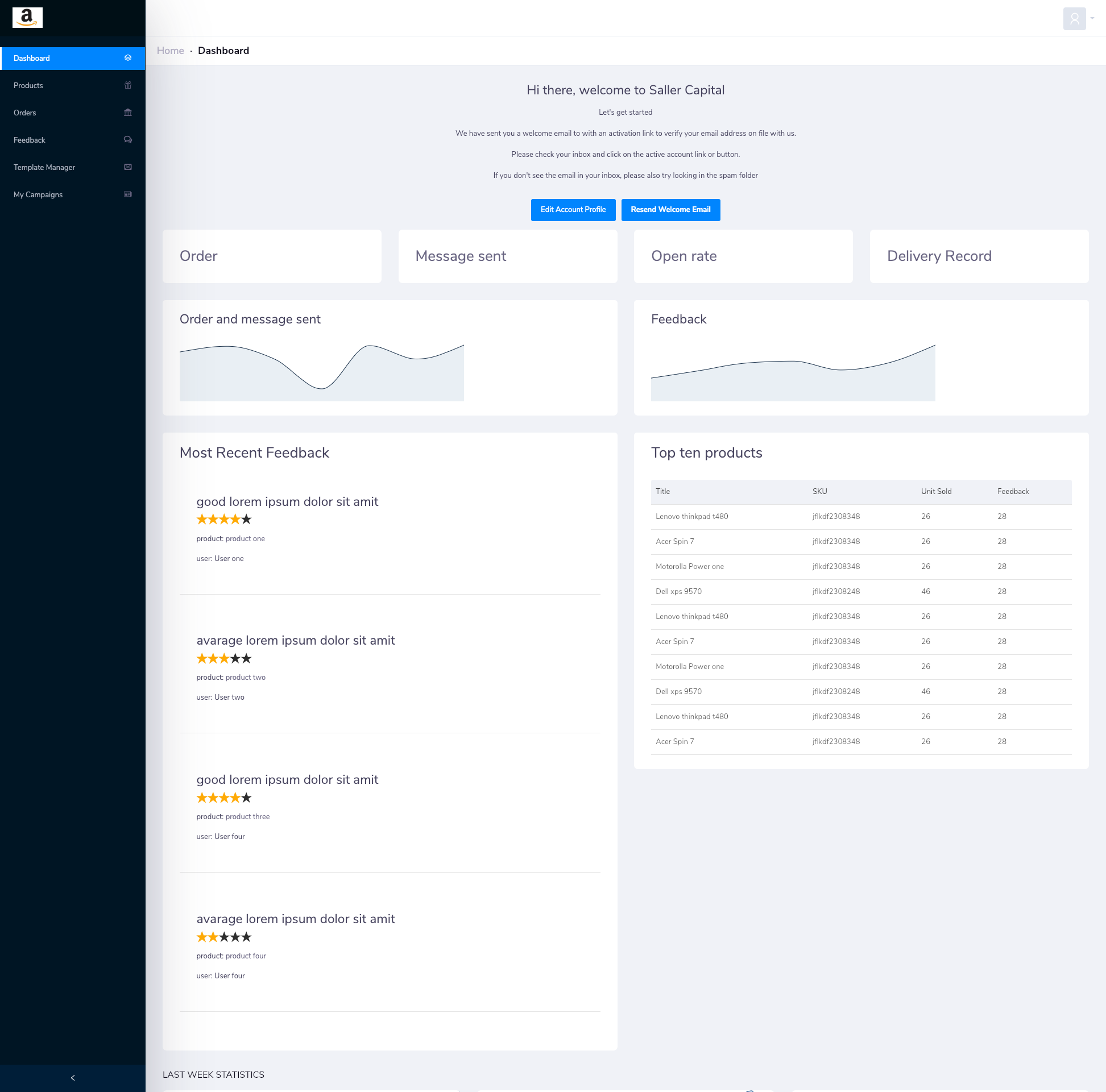Click the chat bubble icon next to Feedback
Viewport: 1106px width, 1092px height.
click(x=128, y=140)
